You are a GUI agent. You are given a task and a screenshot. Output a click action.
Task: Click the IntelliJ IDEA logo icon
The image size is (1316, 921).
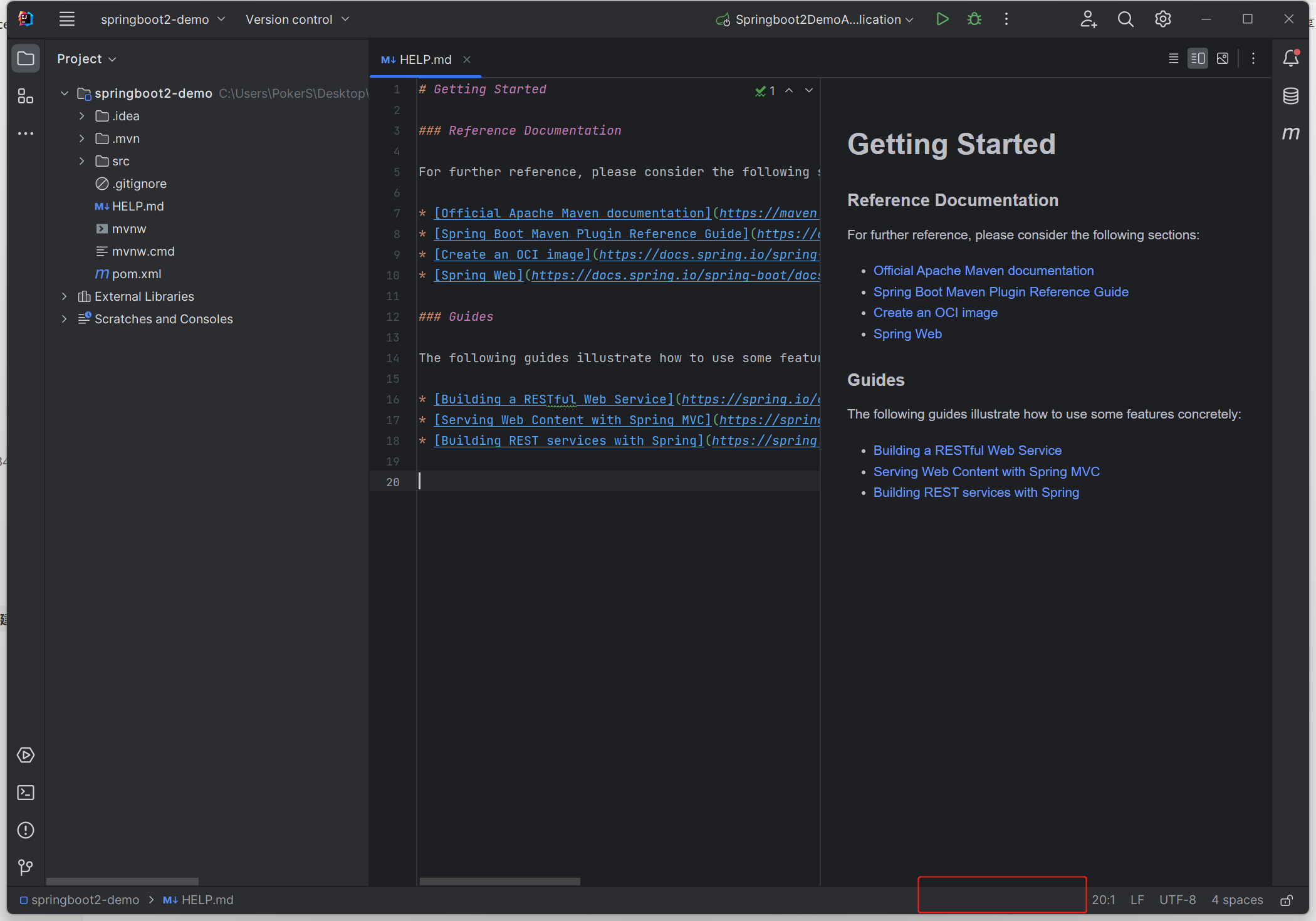(x=26, y=19)
